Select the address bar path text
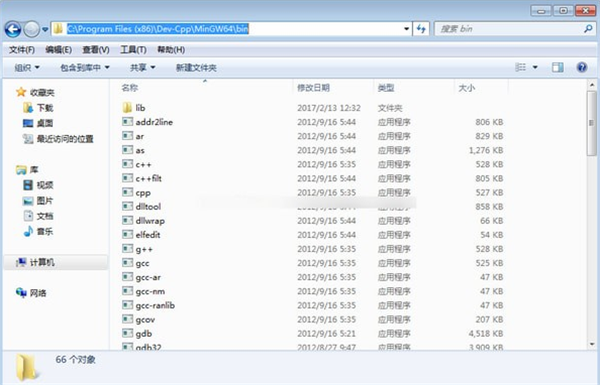The image size is (600, 385). tap(158, 29)
